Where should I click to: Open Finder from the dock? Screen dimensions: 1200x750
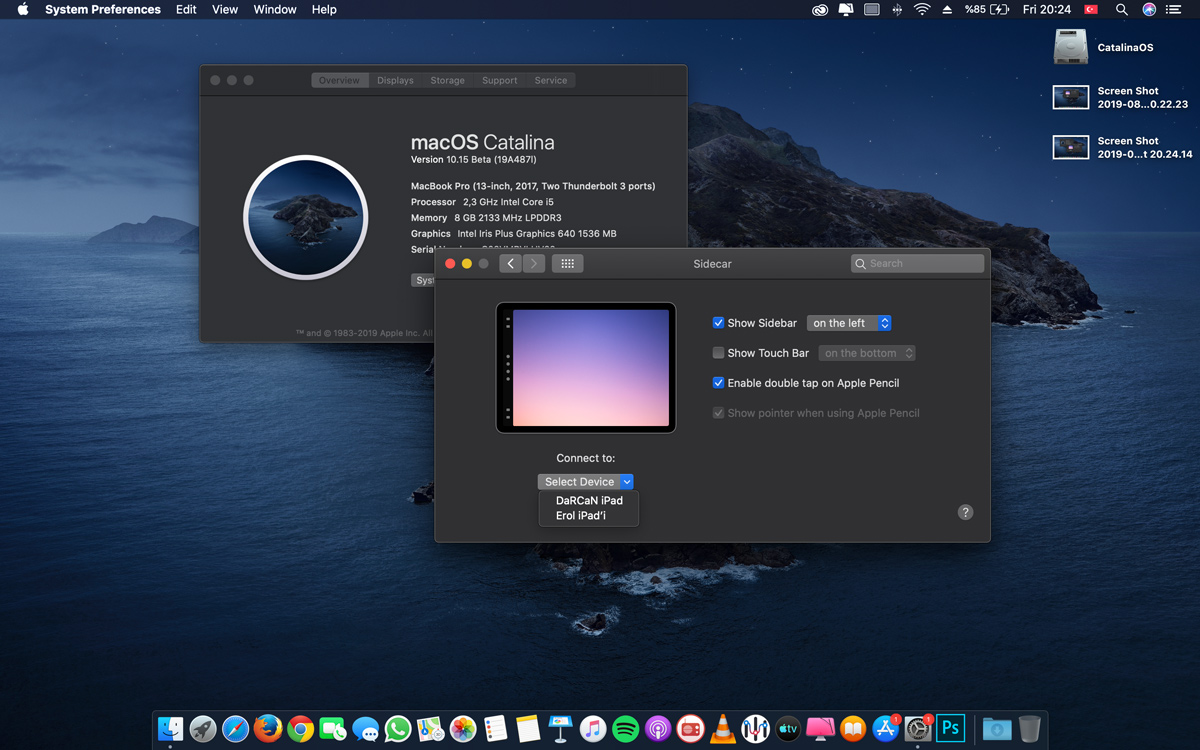171,729
